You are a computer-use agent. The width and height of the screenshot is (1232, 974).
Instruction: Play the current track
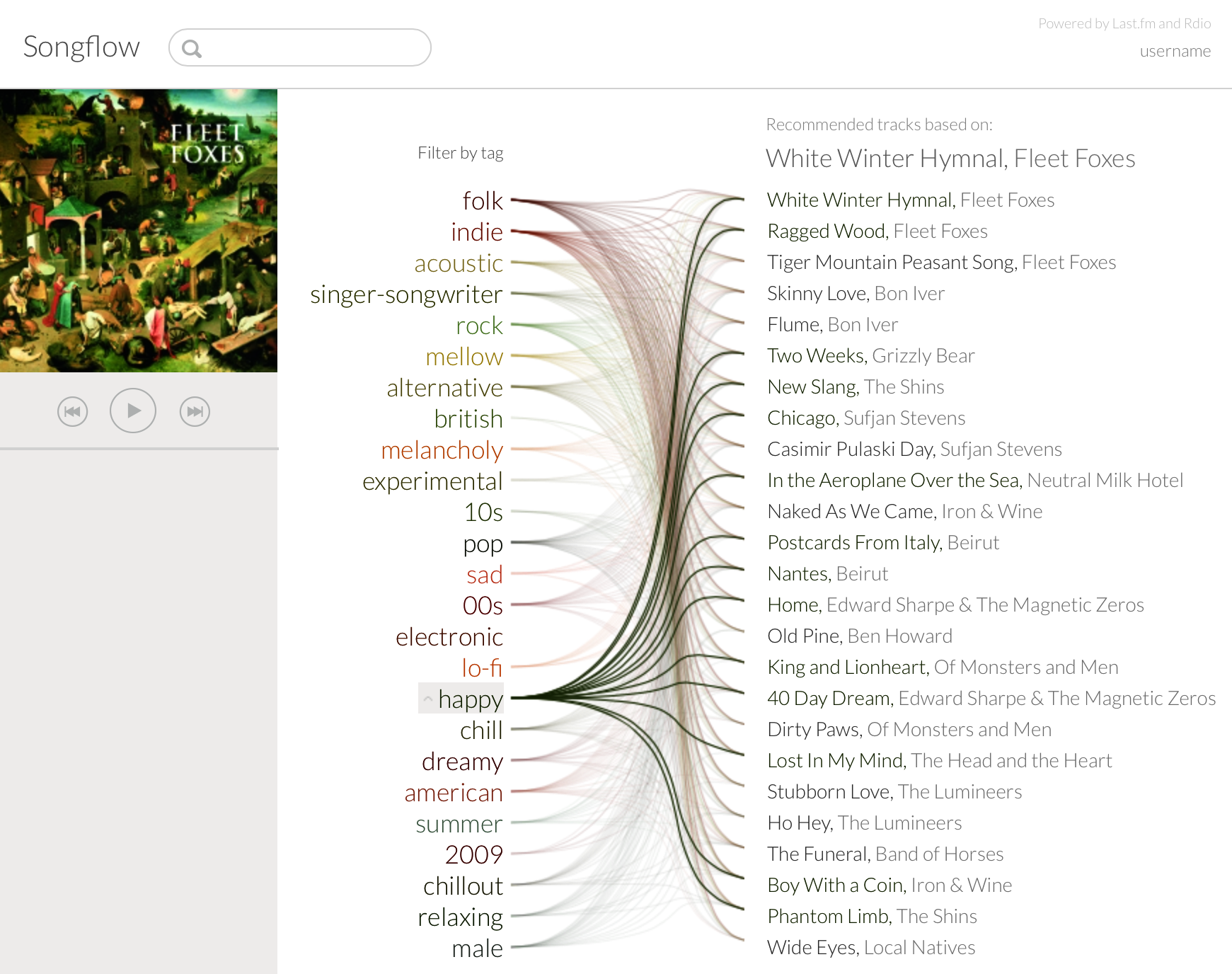coord(133,411)
